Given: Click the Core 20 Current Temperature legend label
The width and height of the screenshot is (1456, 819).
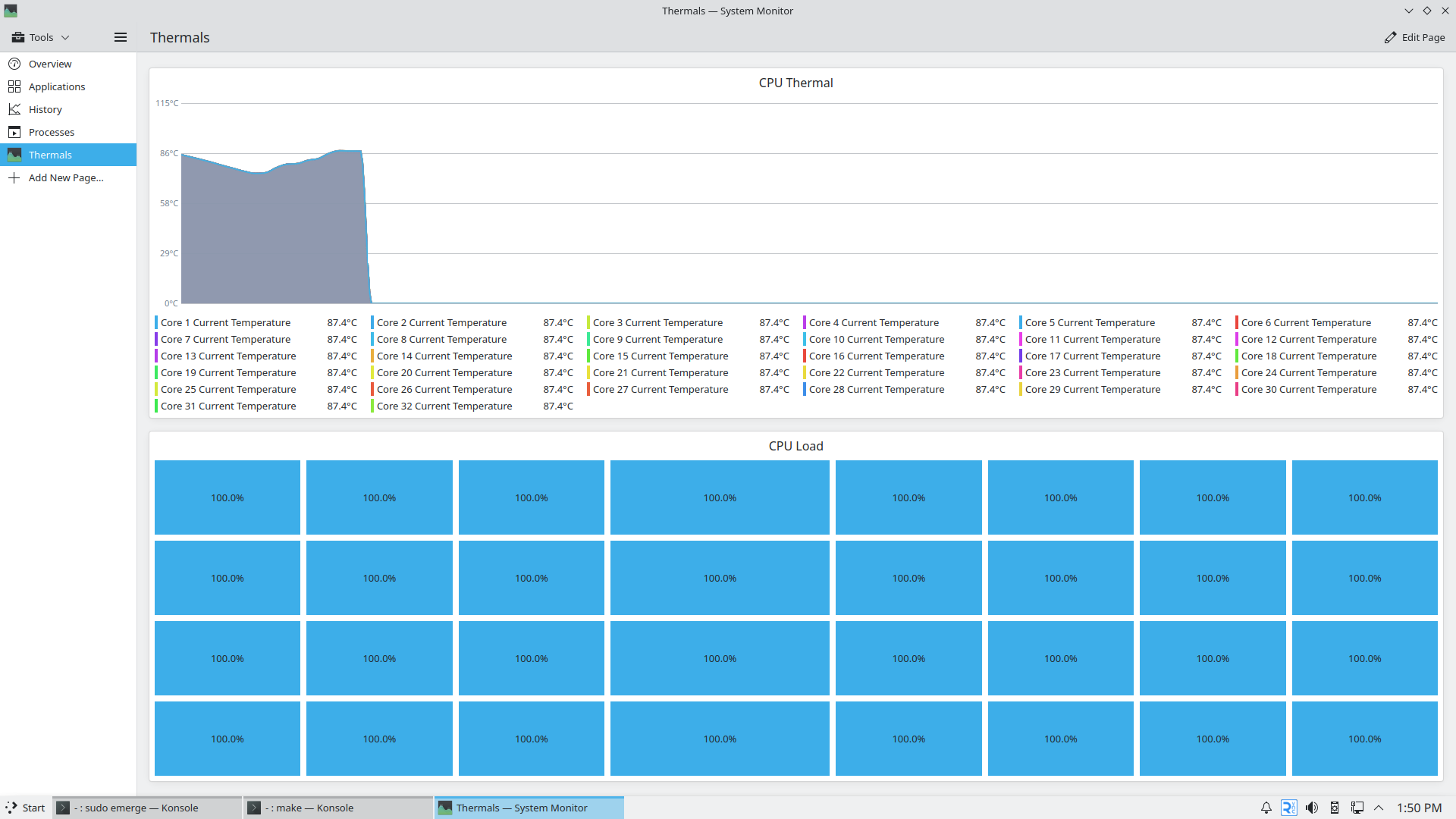Looking at the screenshot, I should [444, 372].
